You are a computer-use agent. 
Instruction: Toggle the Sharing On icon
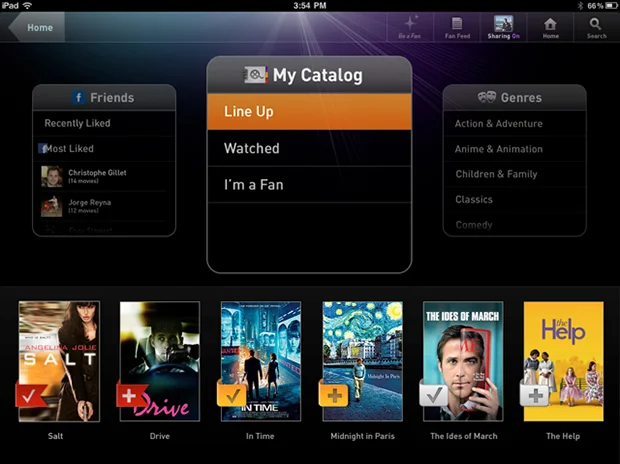pos(503,24)
